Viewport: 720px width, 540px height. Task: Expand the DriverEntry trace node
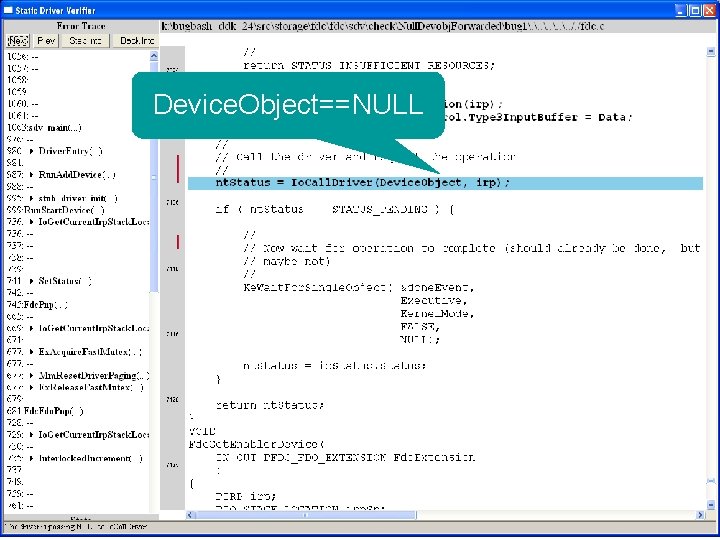point(31,151)
